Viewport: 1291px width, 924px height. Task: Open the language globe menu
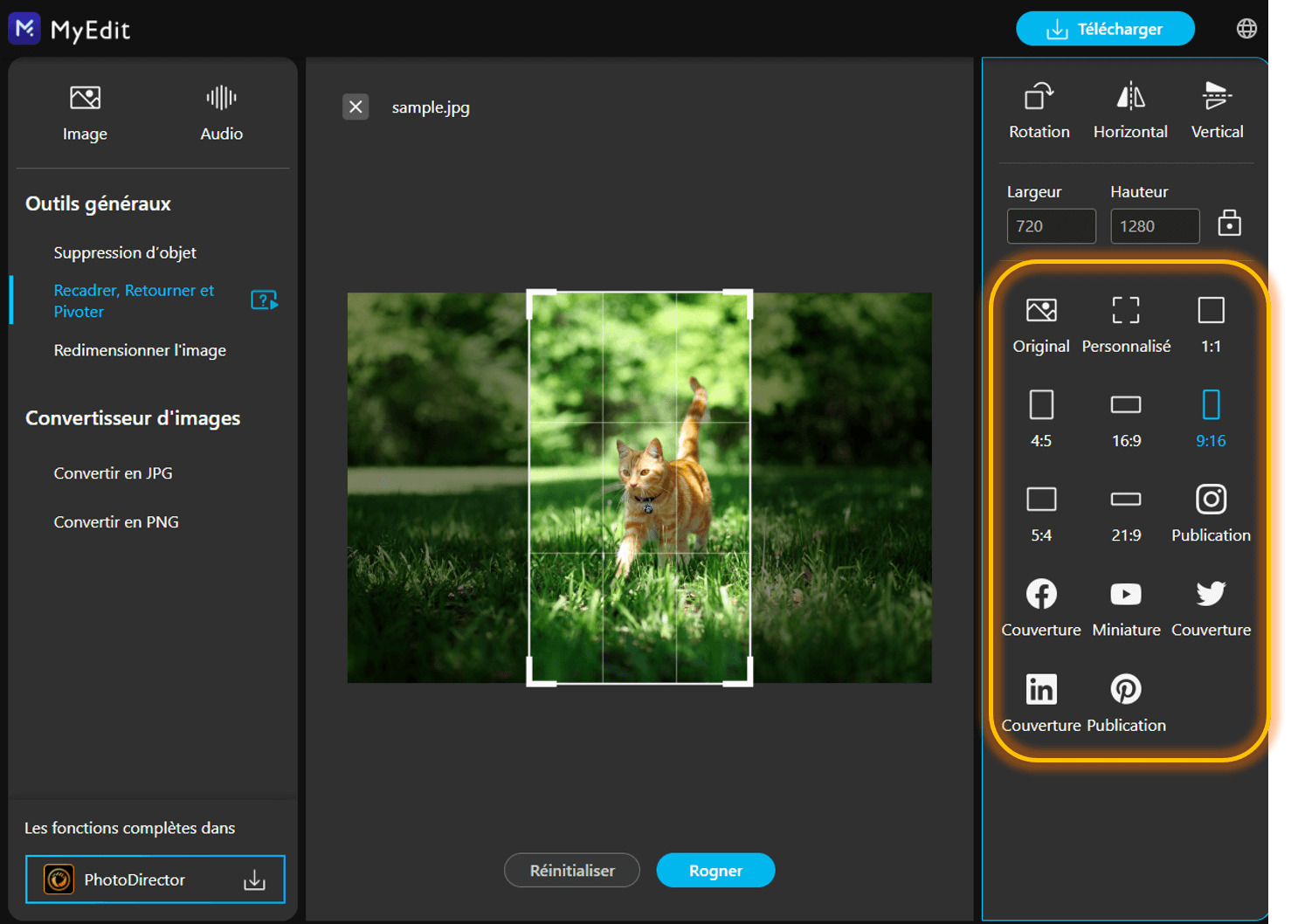(1246, 29)
